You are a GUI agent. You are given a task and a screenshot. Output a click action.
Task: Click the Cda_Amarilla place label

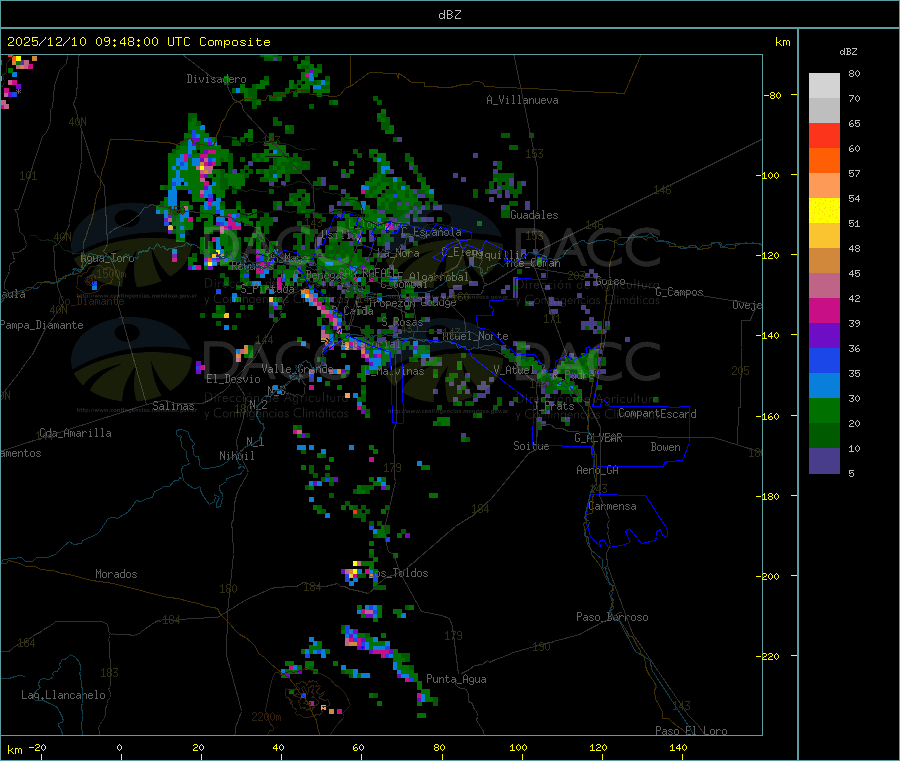(x=75, y=433)
